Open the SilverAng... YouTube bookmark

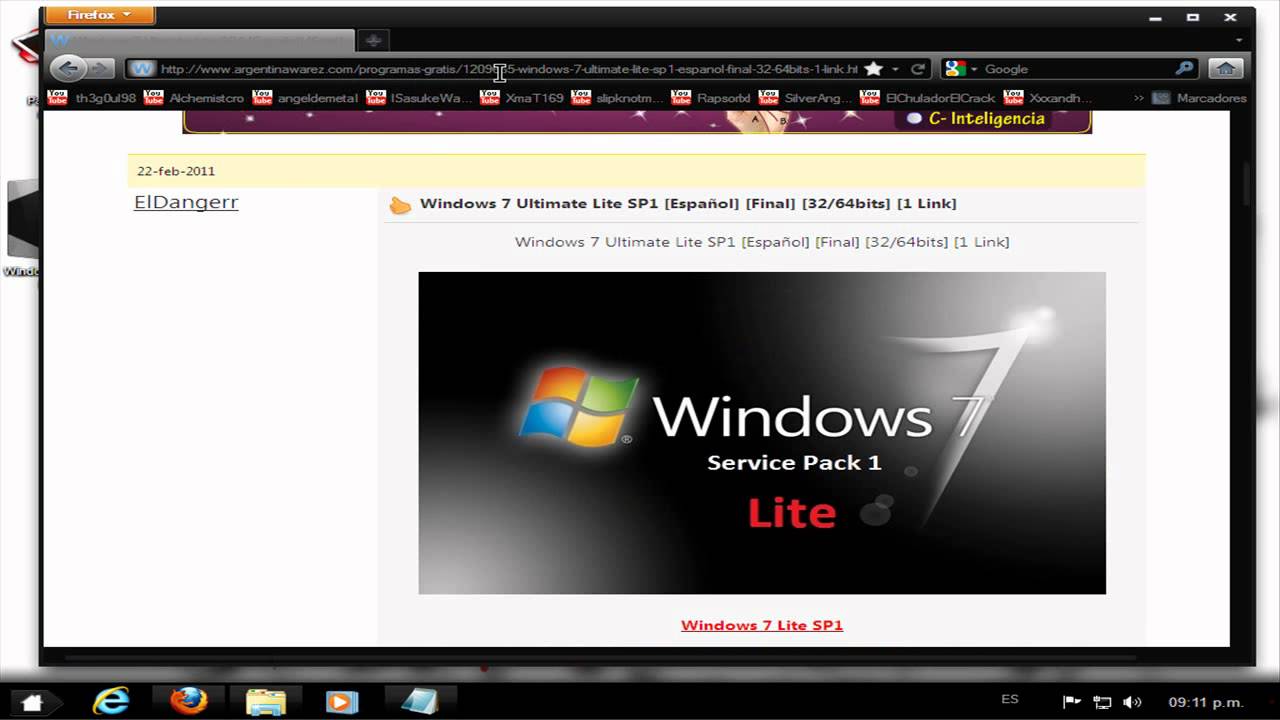click(806, 98)
